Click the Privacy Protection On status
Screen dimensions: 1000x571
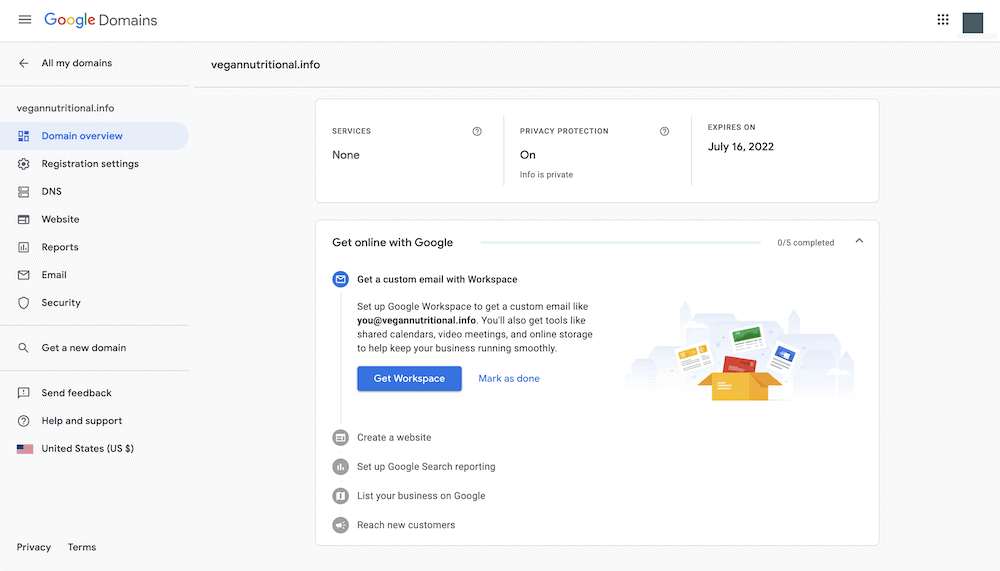527,155
